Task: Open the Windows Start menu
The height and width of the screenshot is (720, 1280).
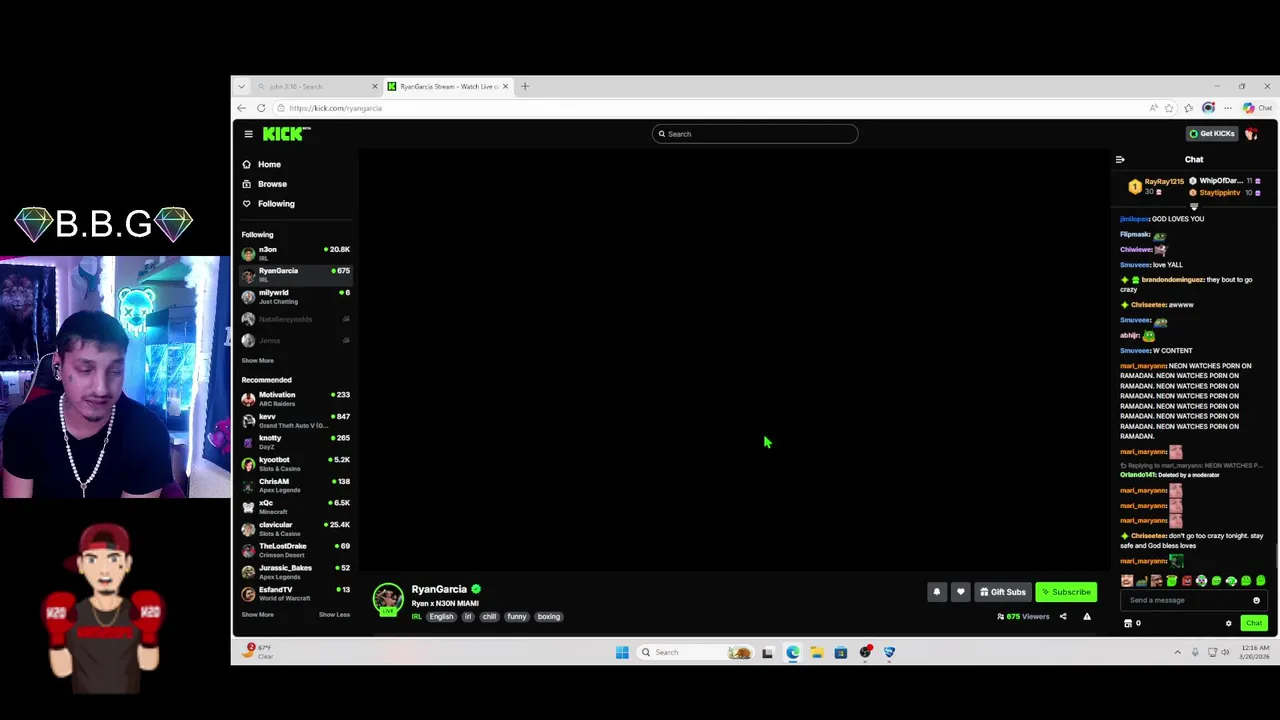Action: pos(622,653)
